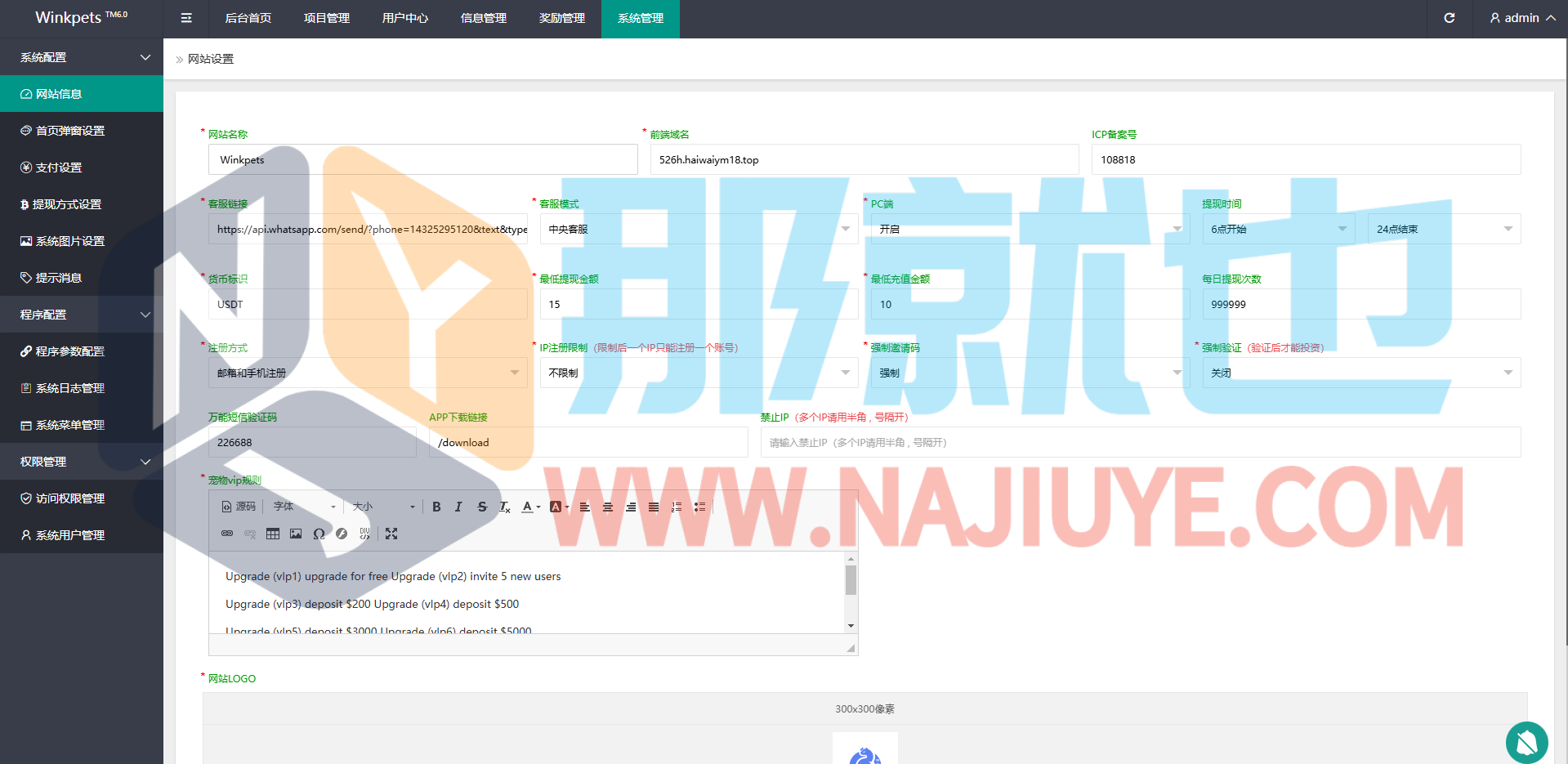The height and width of the screenshot is (764, 1568).
Task: Switch to the 用户中心 top menu
Action: click(405, 18)
